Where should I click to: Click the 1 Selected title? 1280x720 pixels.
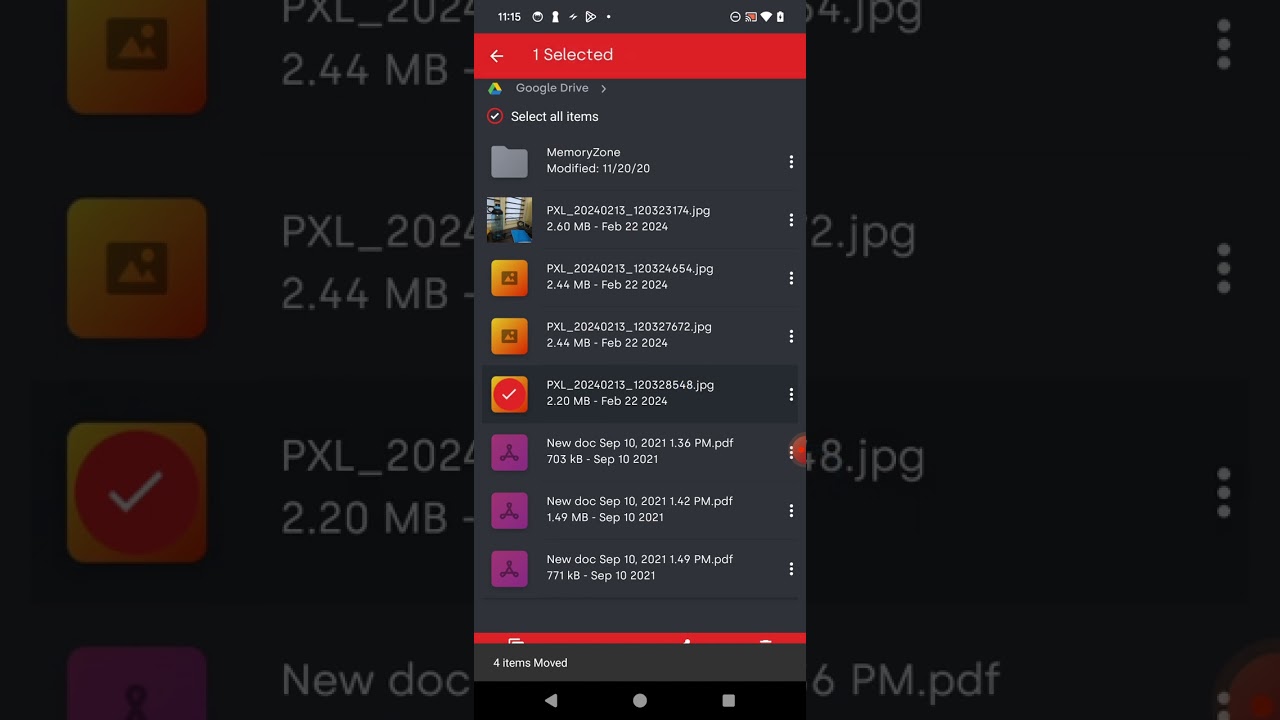[x=573, y=55]
